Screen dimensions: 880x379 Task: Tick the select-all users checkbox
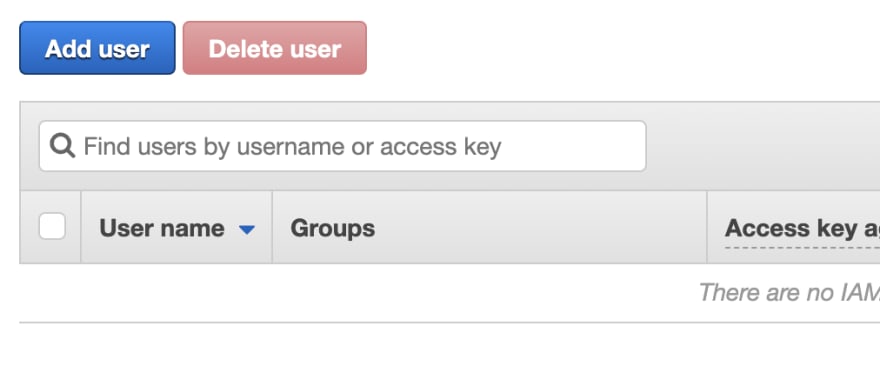pos(52,227)
